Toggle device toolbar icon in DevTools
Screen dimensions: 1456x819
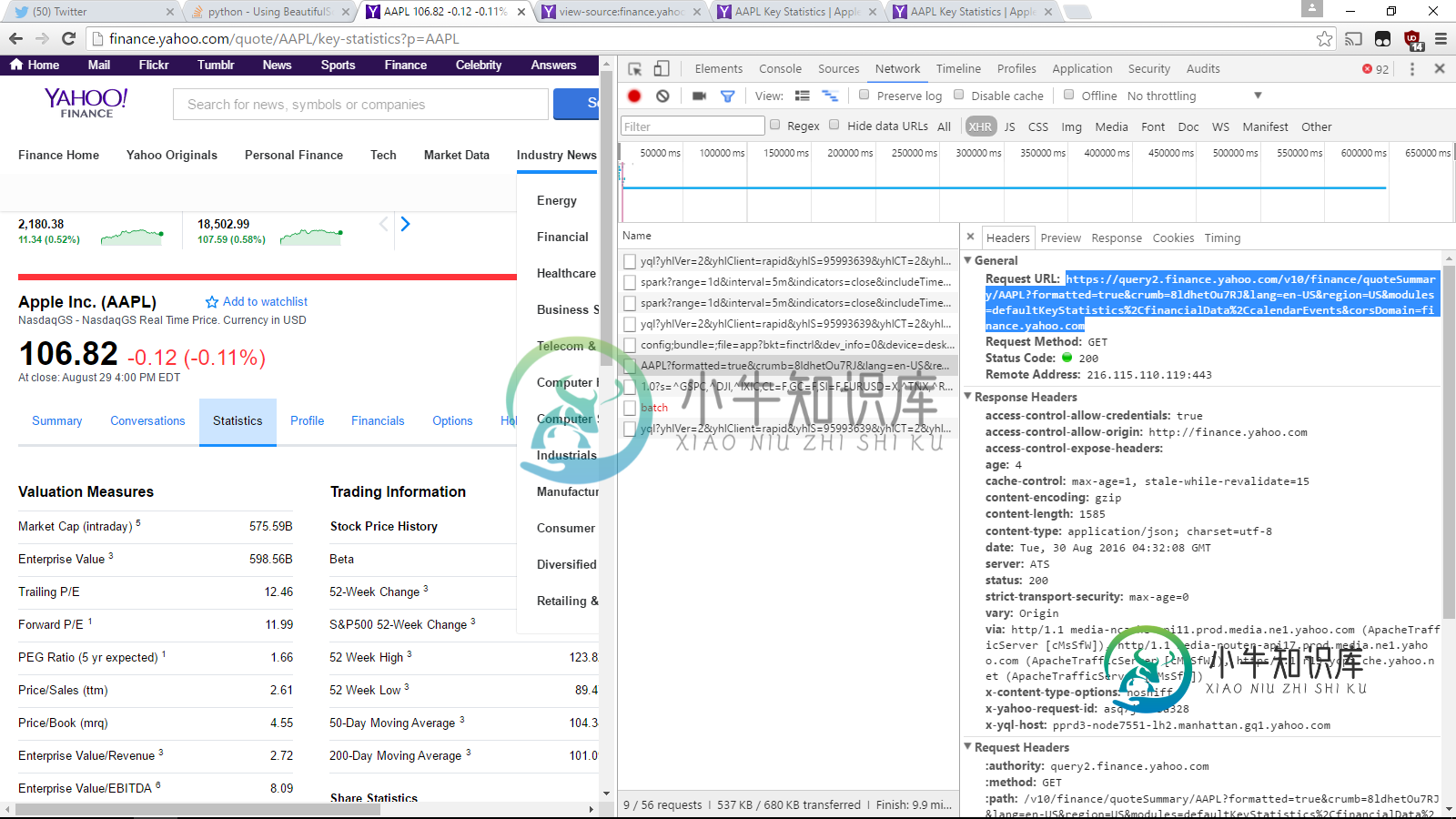[x=662, y=68]
